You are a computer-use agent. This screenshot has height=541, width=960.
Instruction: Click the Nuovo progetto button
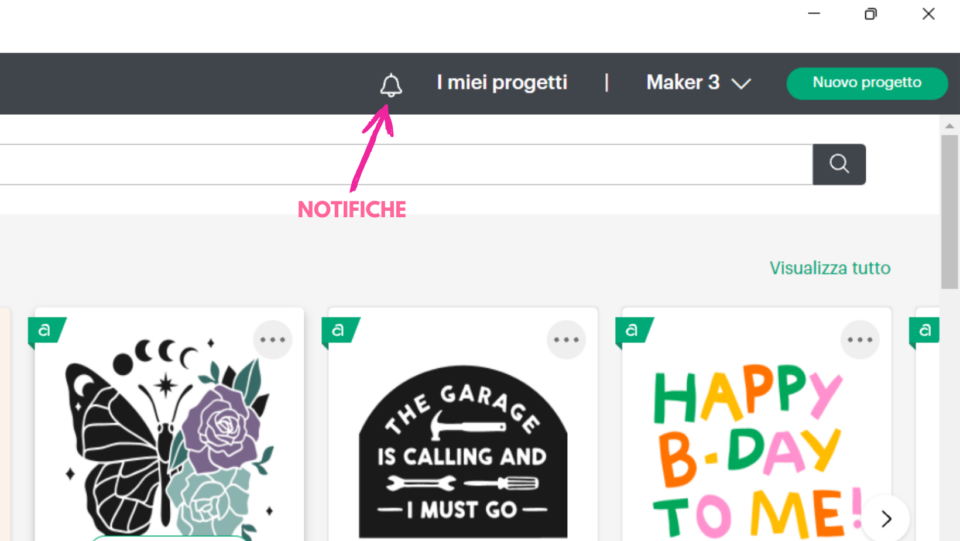[867, 83]
